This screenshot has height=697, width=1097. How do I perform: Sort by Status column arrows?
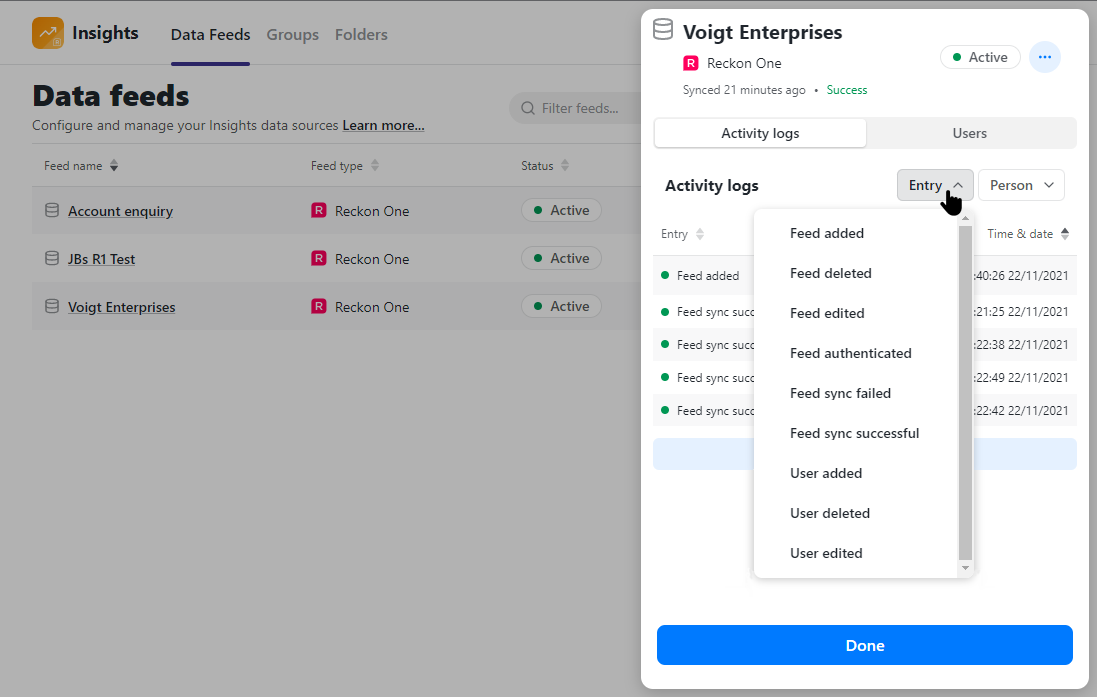pos(565,166)
